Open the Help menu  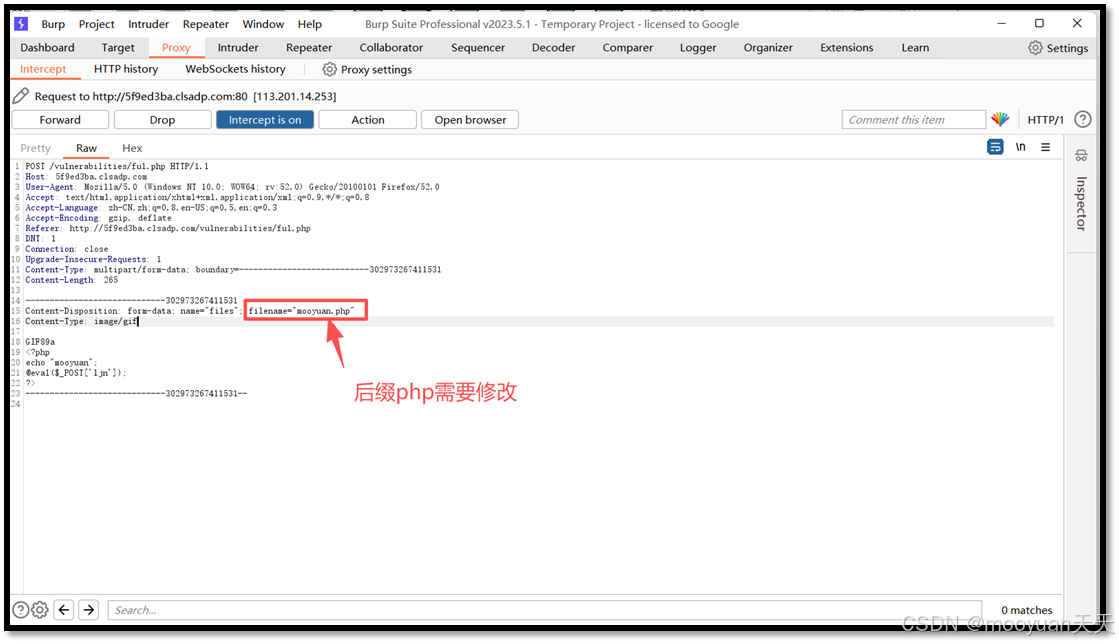(310, 24)
